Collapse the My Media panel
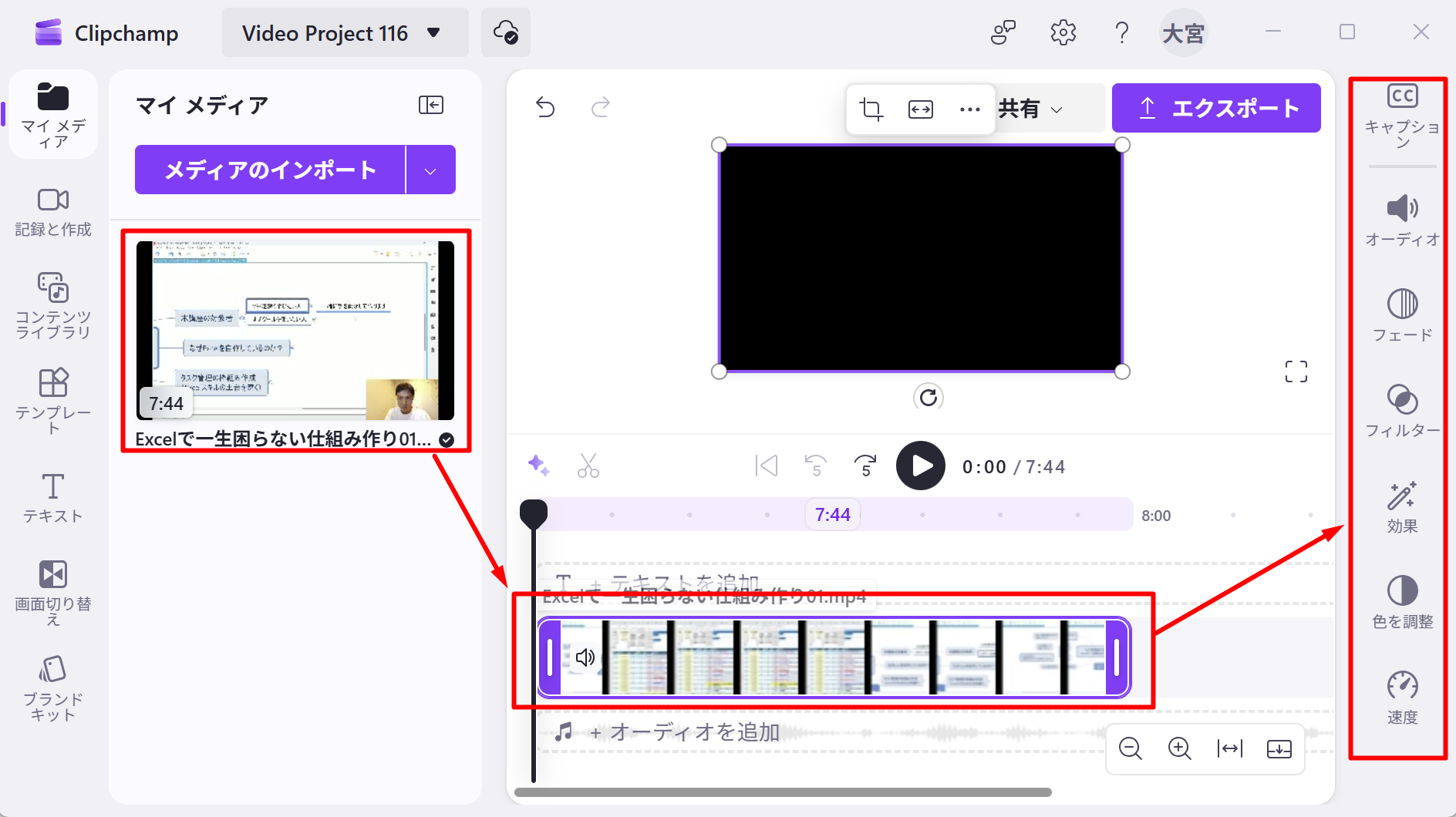The height and width of the screenshot is (817, 1456). pyautogui.click(x=430, y=105)
